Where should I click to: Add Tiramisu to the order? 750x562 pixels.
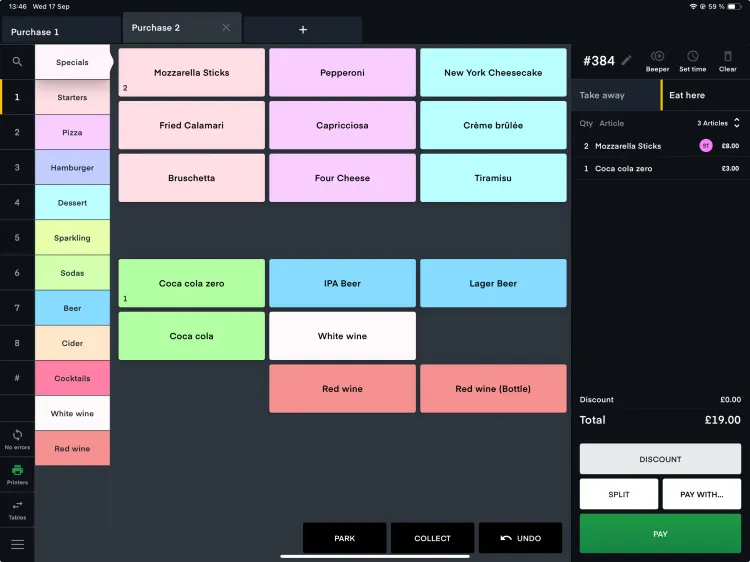pyautogui.click(x=493, y=178)
